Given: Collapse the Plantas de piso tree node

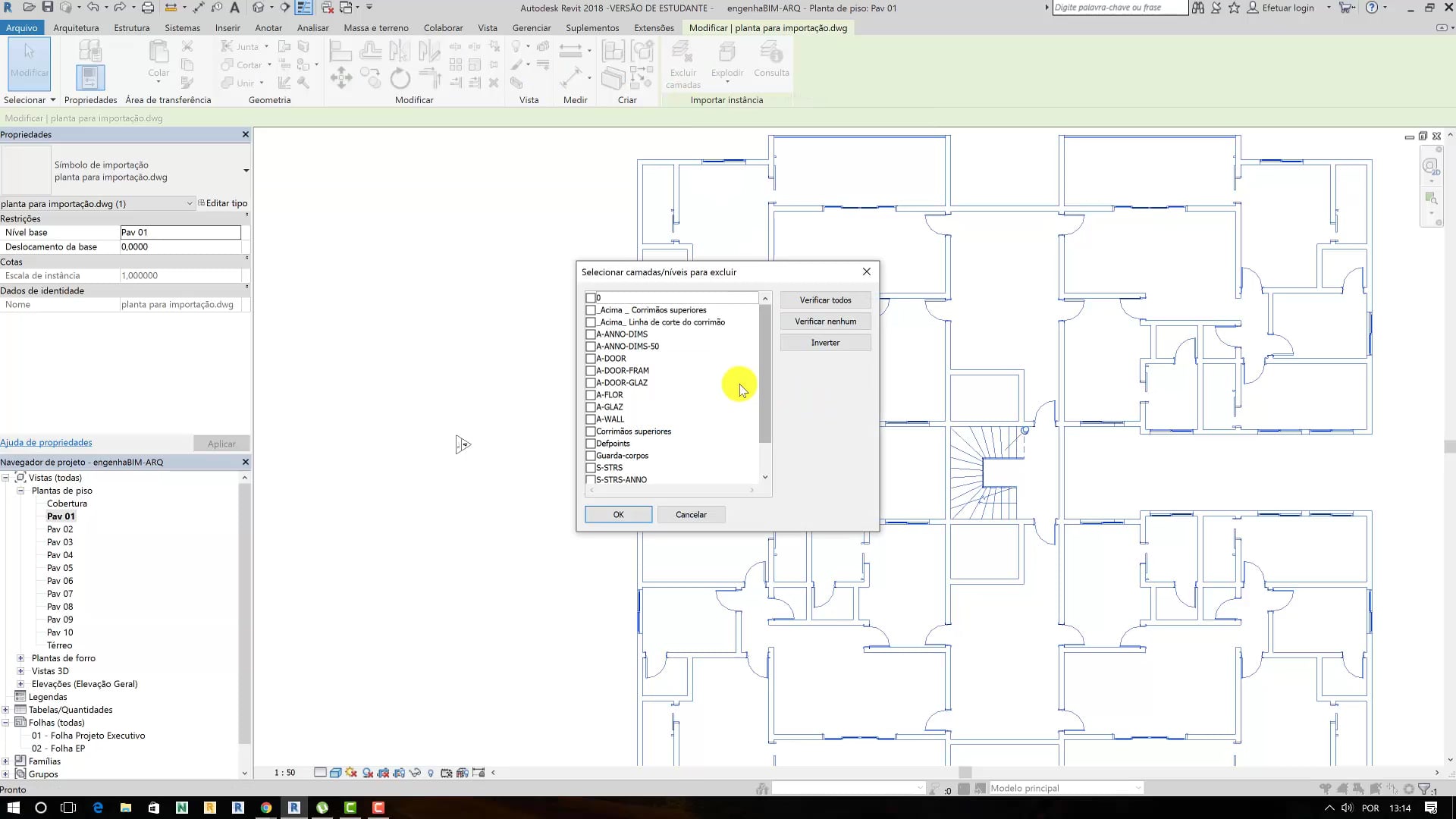Looking at the screenshot, I should (x=20, y=491).
